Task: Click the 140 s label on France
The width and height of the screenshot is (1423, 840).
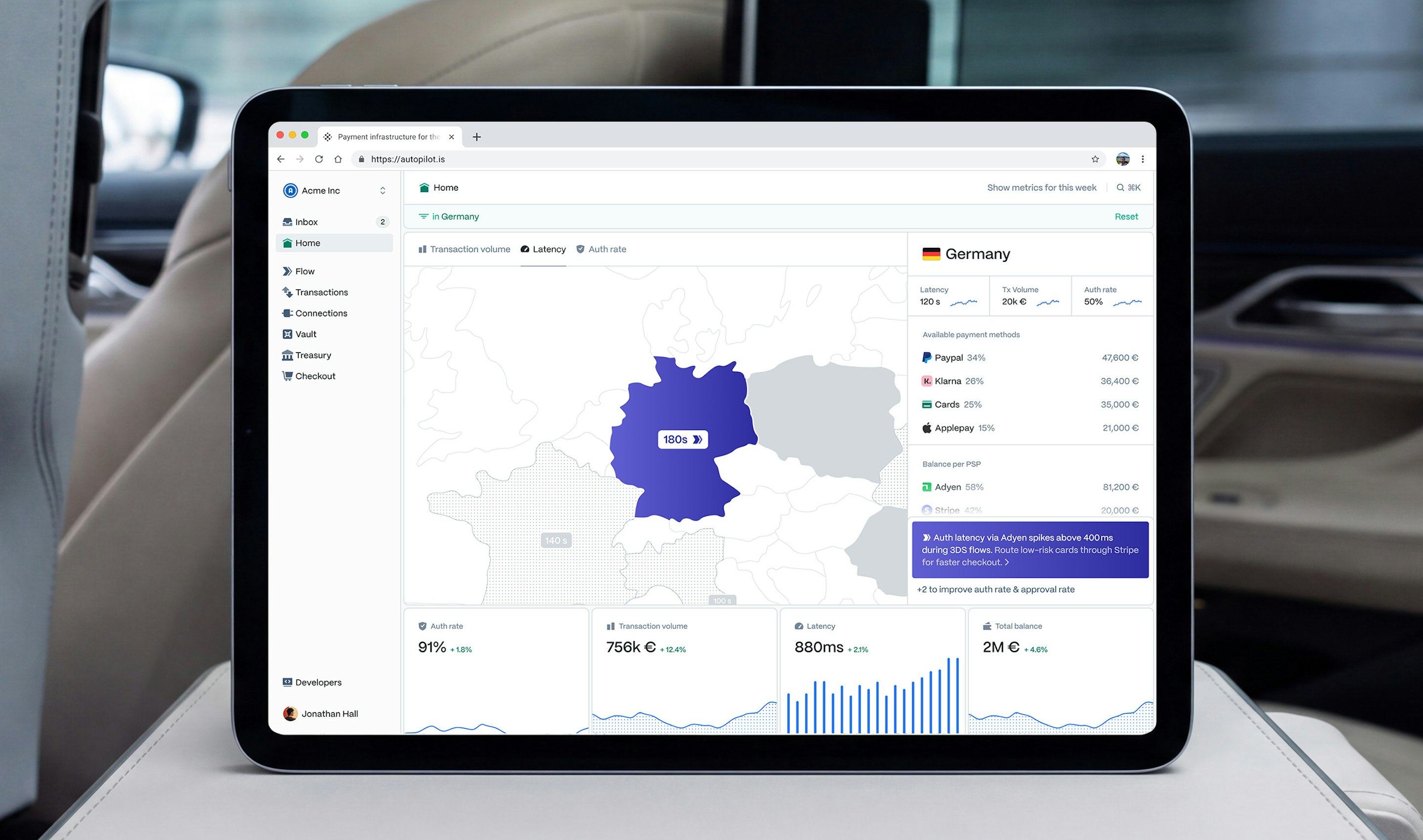Action: pos(556,541)
